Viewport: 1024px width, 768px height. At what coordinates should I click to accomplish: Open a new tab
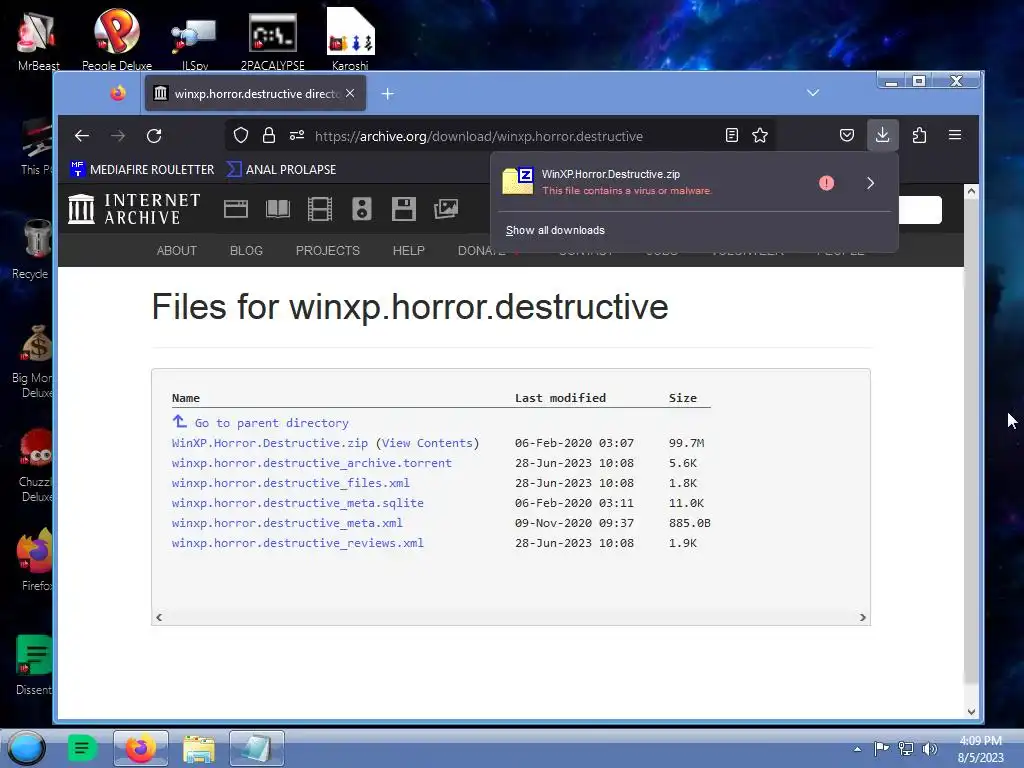click(387, 94)
